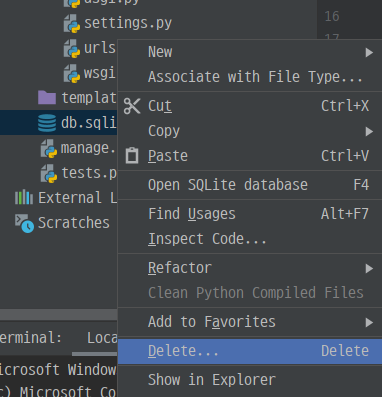Click the External Libraries bar-chart icon

point(24,198)
